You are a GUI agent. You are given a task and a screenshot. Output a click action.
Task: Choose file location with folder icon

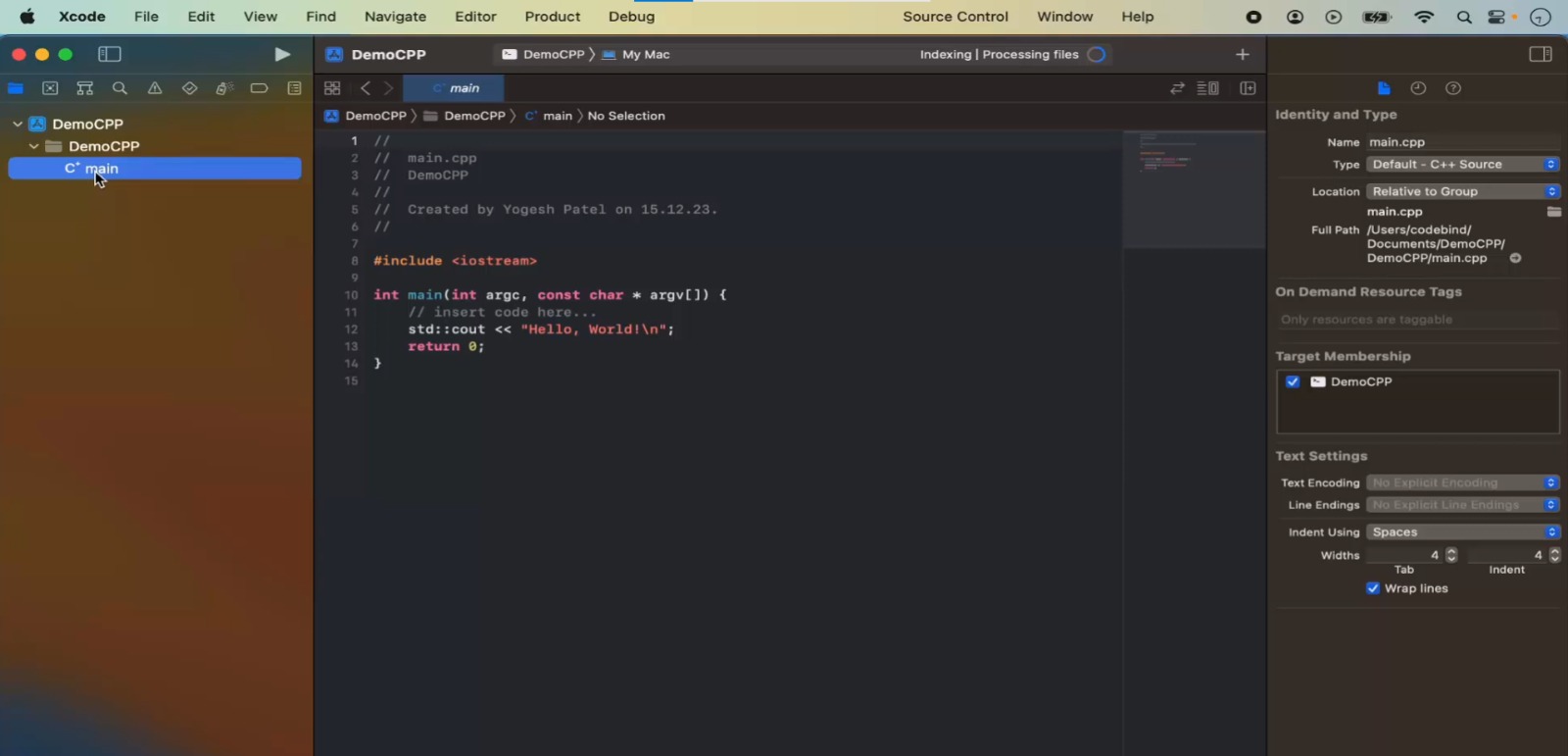(x=1553, y=212)
